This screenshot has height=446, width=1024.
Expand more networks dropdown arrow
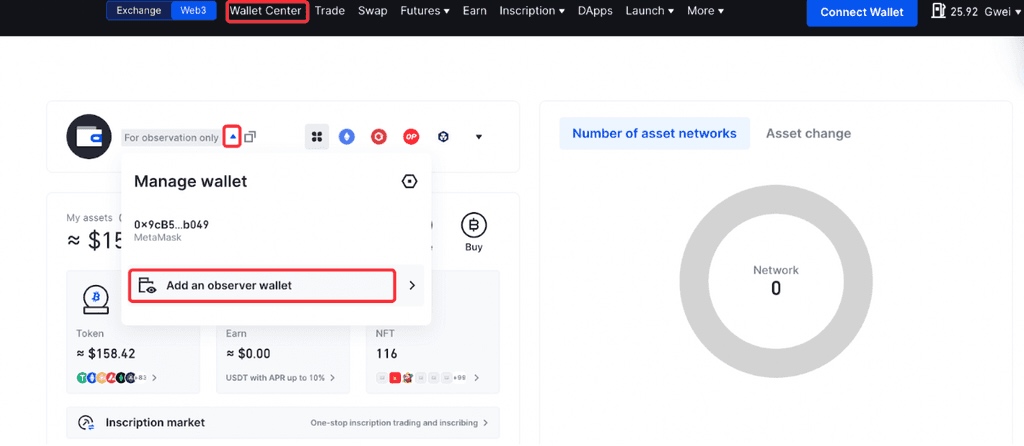point(478,137)
